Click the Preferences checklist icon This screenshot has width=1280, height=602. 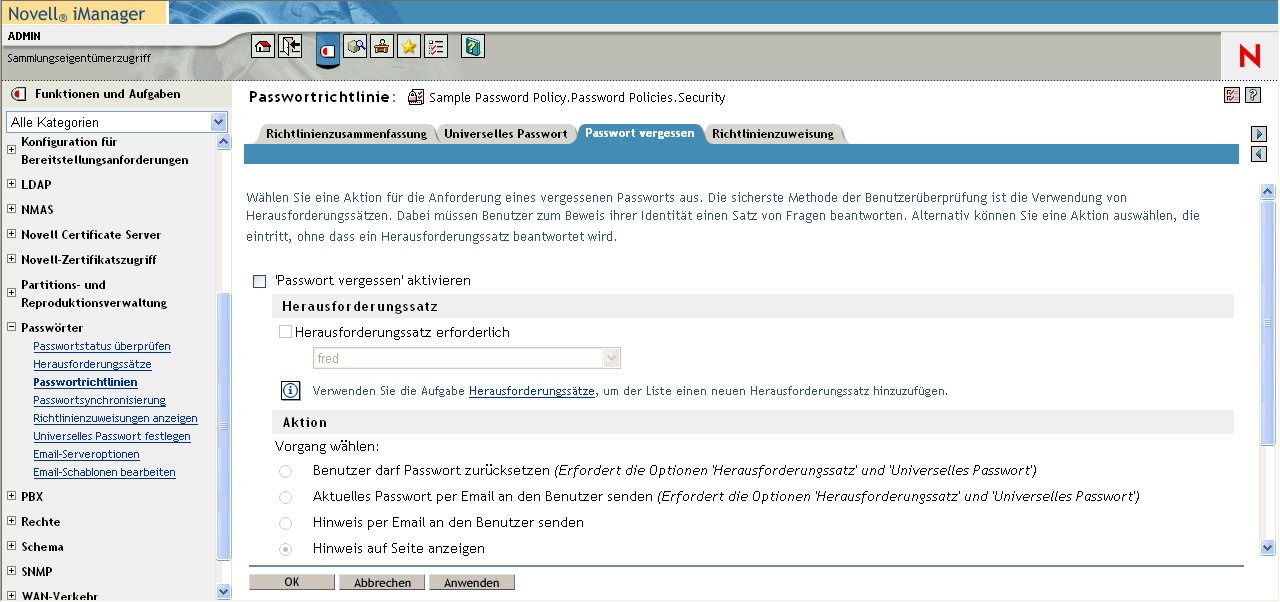pos(435,46)
